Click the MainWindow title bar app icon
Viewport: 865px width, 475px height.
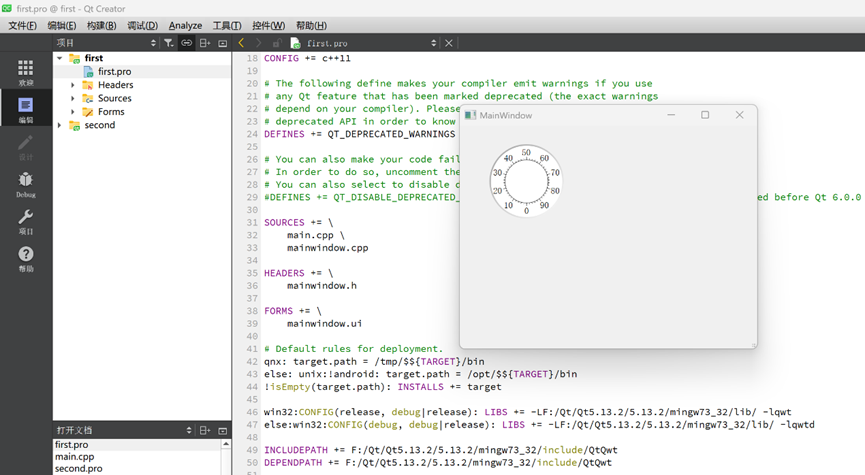pyautogui.click(x=471, y=115)
